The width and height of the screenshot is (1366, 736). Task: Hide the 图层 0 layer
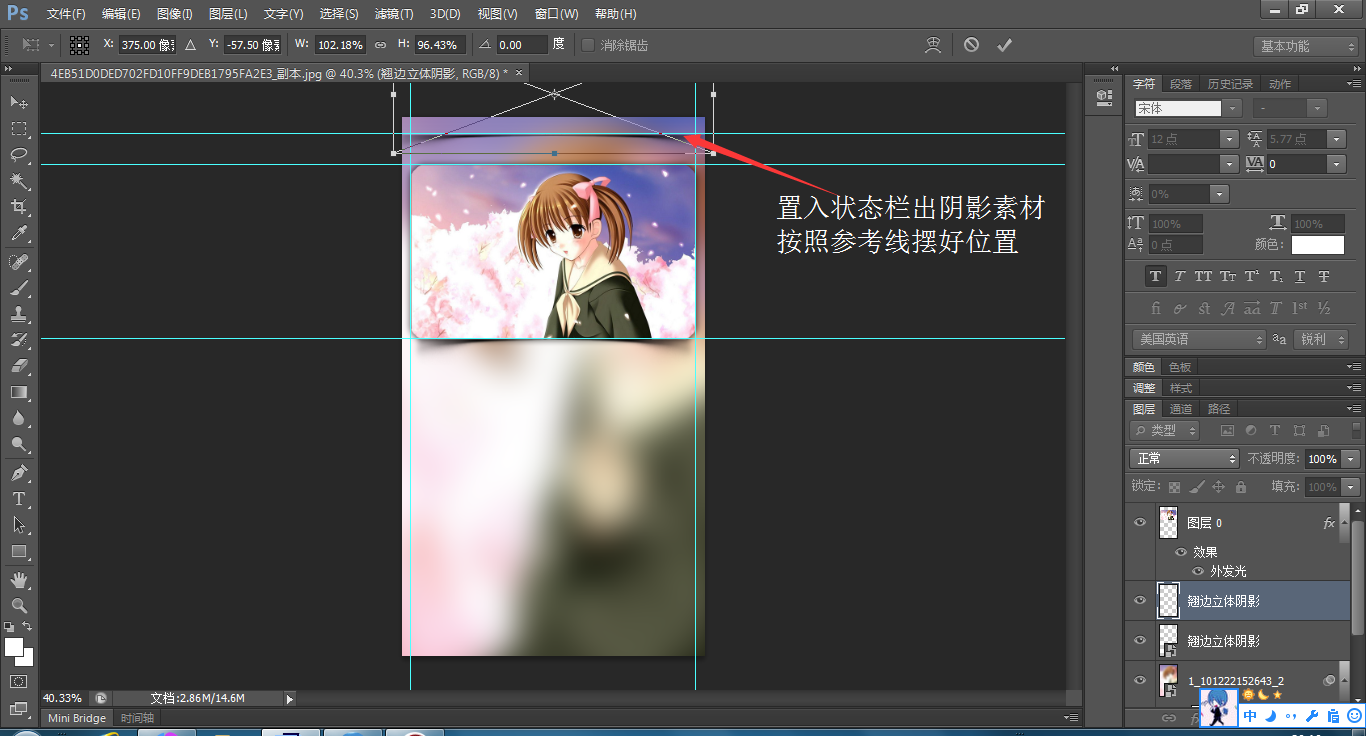[x=1139, y=522]
